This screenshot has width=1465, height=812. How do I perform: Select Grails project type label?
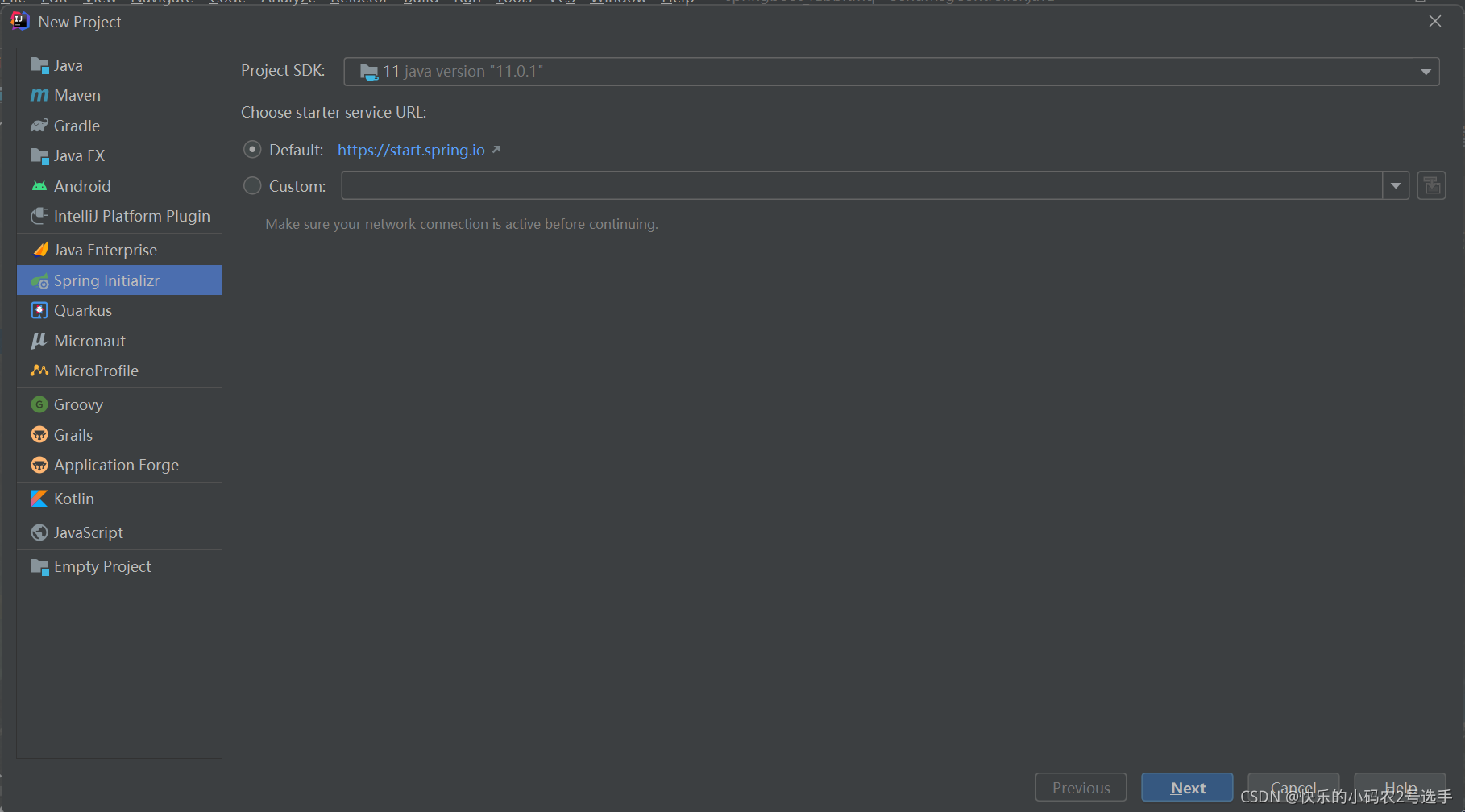(x=73, y=435)
